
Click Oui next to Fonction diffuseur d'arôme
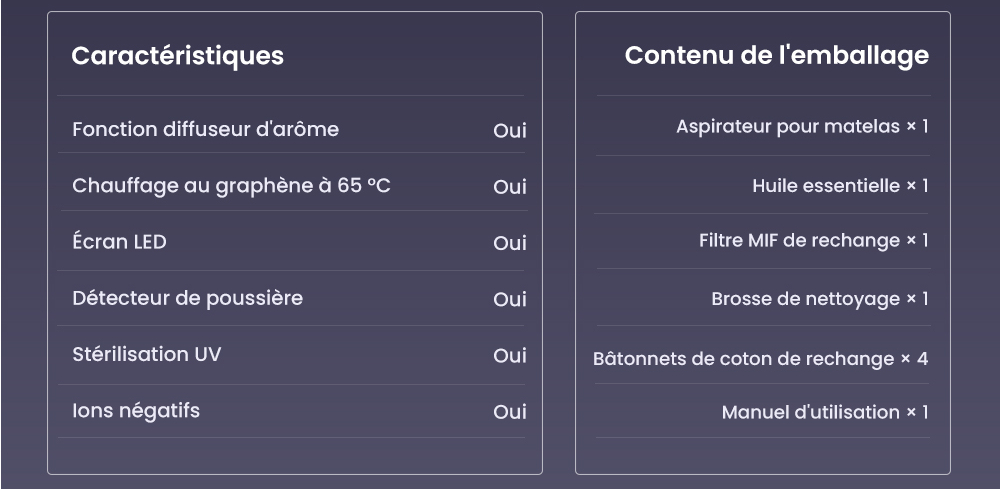coord(510,131)
